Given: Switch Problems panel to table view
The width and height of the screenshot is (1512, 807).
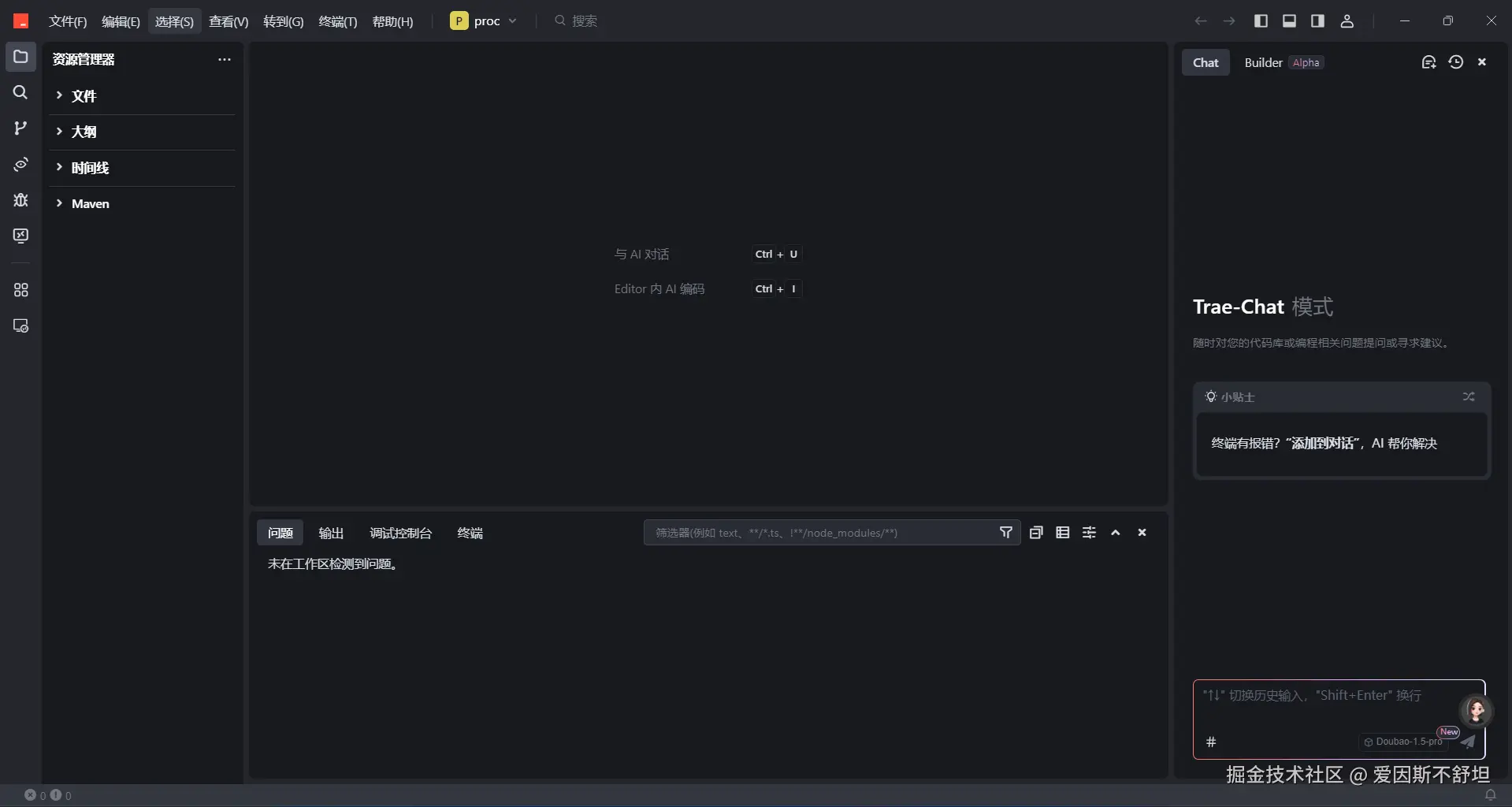Looking at the screenshot, I should (x=1063, y=533).
